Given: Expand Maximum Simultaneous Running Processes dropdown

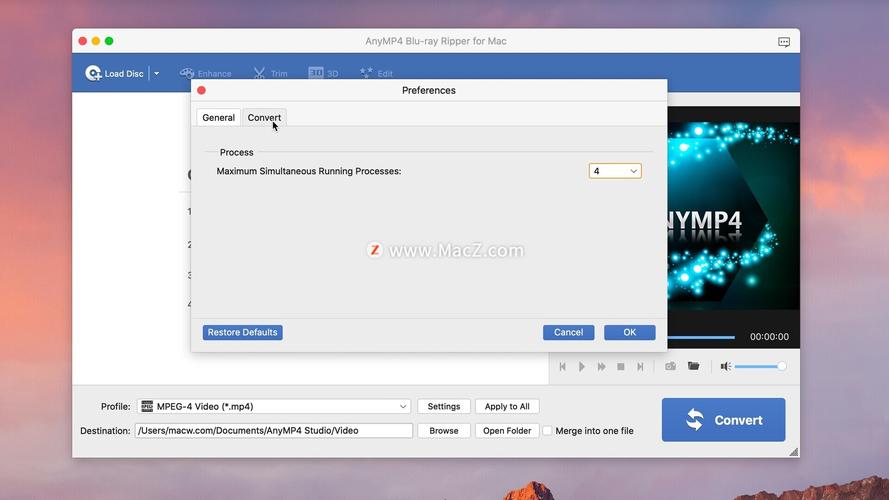Looking at the screenshot, I should (615, 171).
